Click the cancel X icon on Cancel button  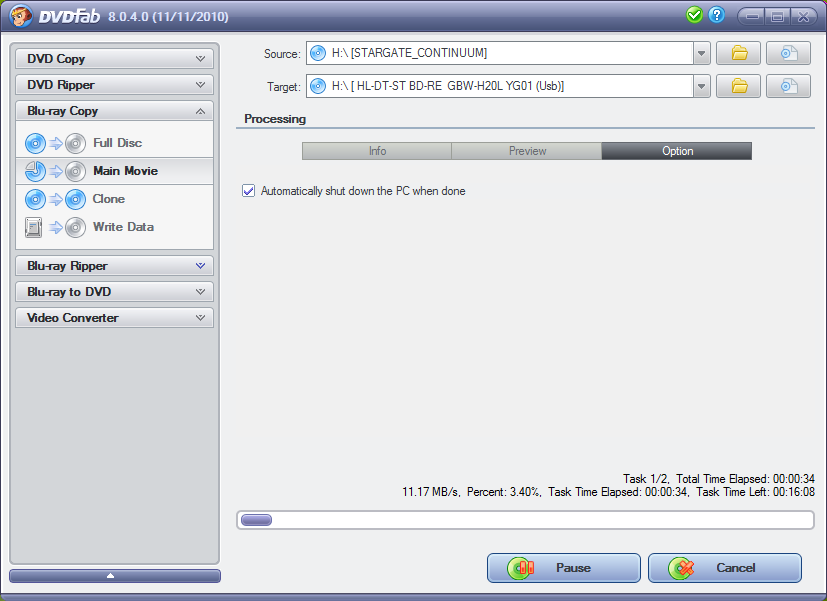[681, 568]
